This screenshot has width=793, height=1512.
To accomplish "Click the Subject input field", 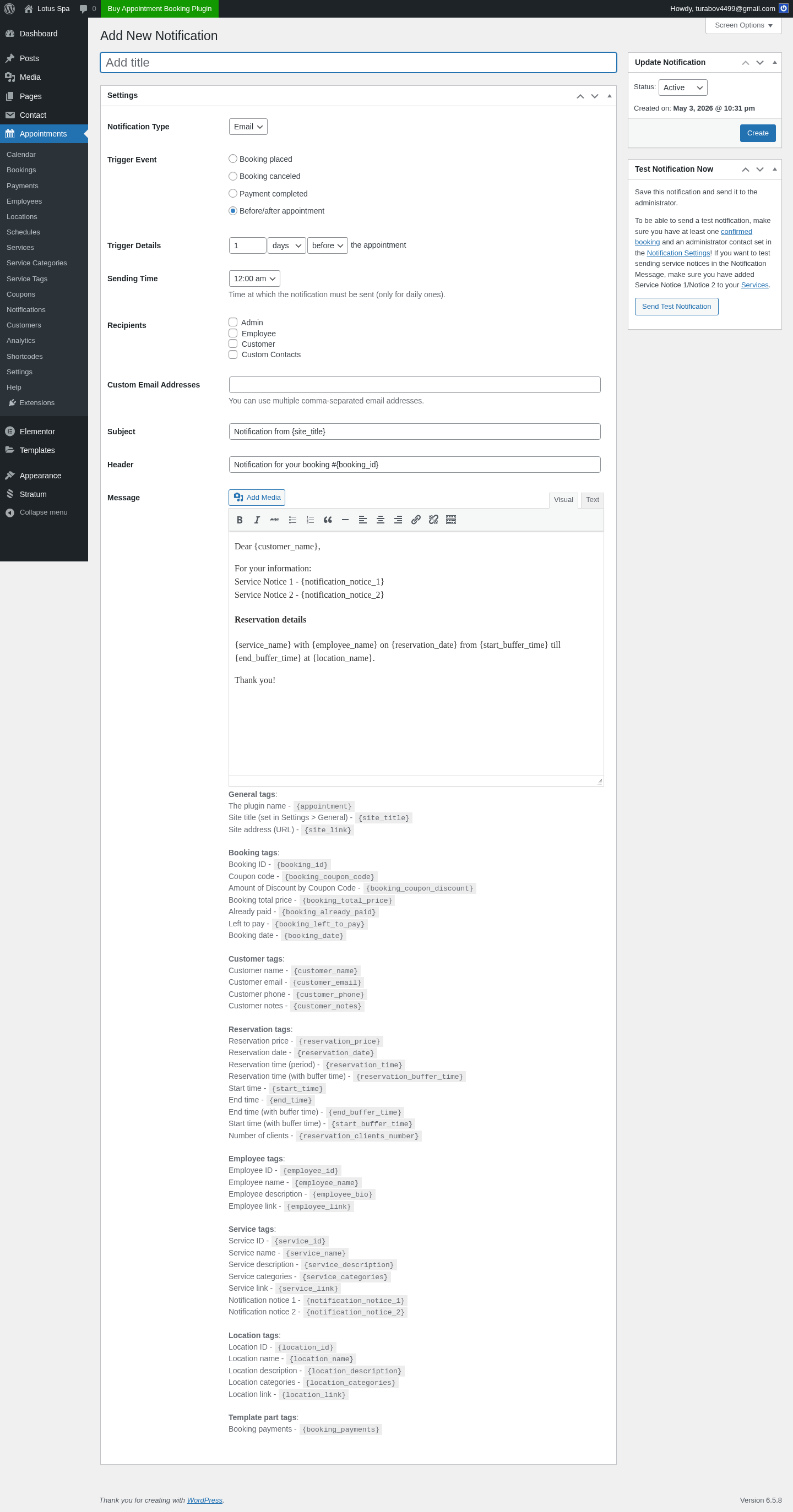I will [x=415, y=432].
